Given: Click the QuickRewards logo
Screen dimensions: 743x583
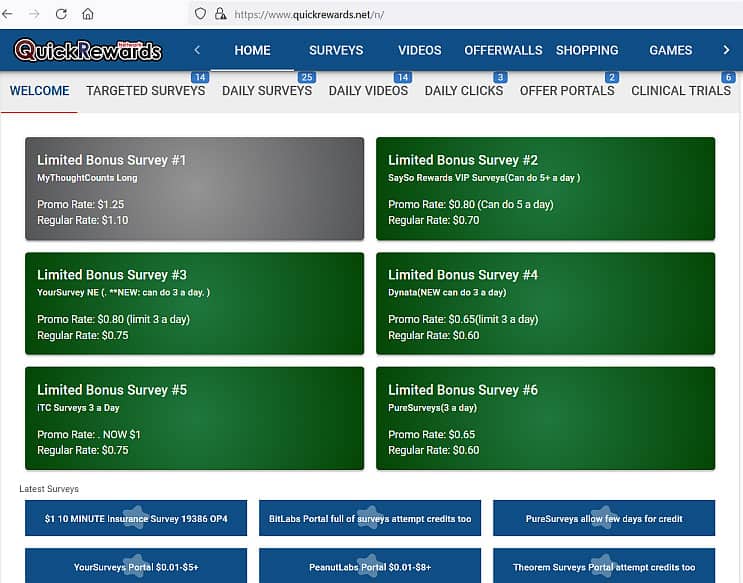Looking at the screenshot, I should tap(88, 50).
